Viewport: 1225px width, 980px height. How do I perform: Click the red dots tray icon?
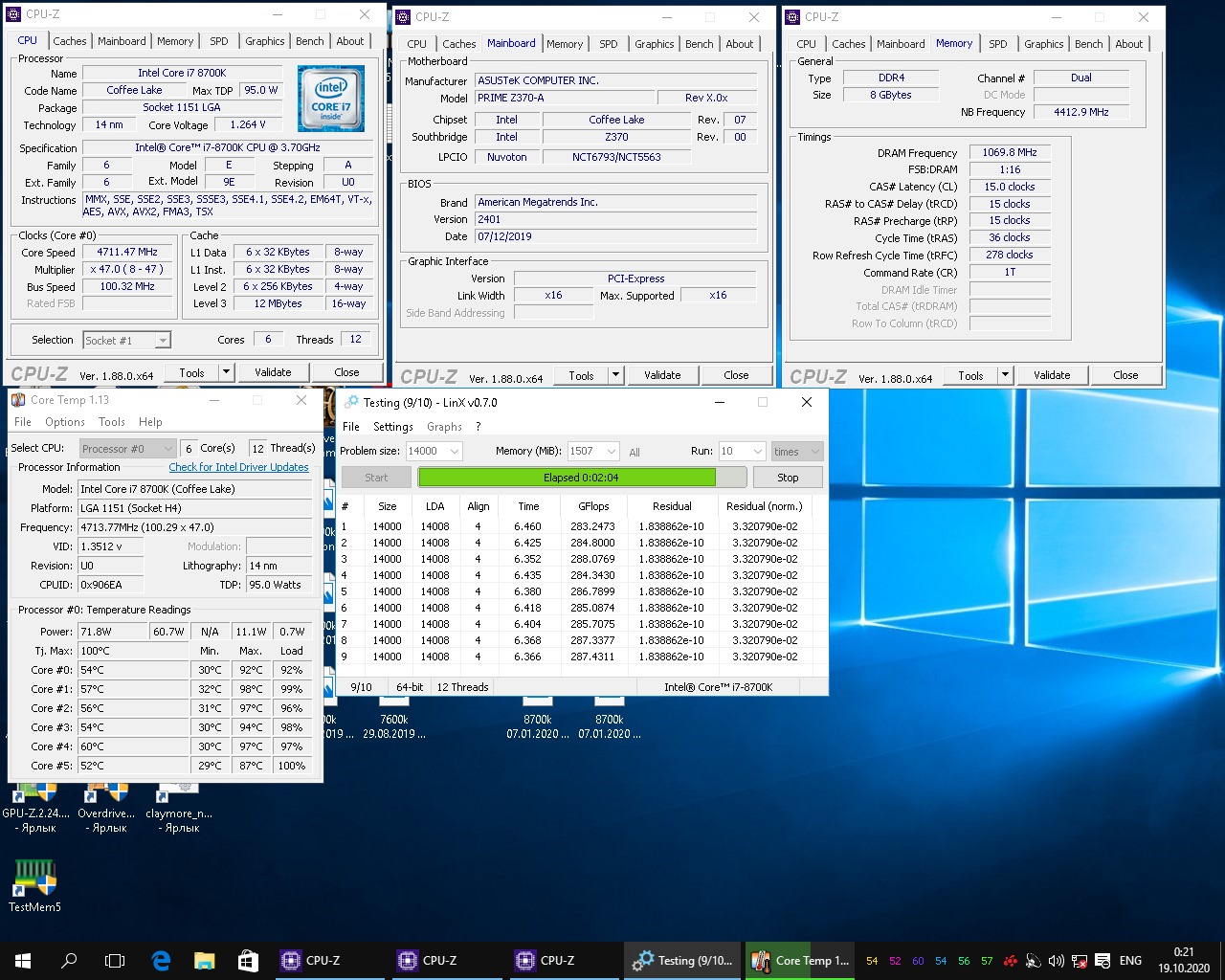(1010, 961)
